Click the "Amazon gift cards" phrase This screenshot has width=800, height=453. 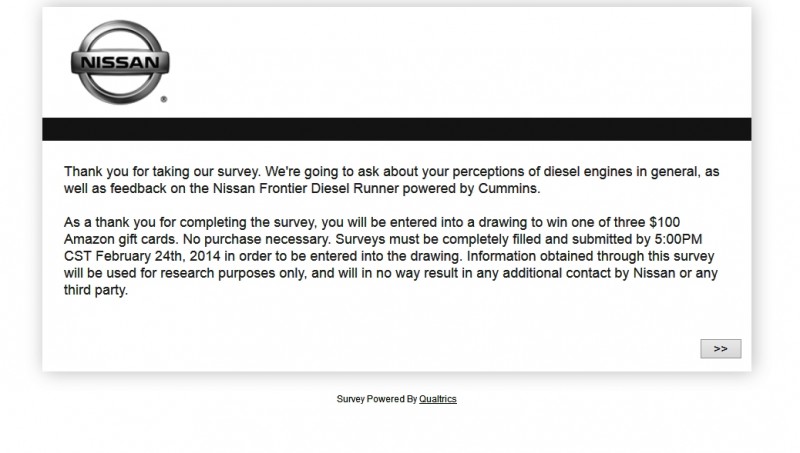[x=121, y=239]
